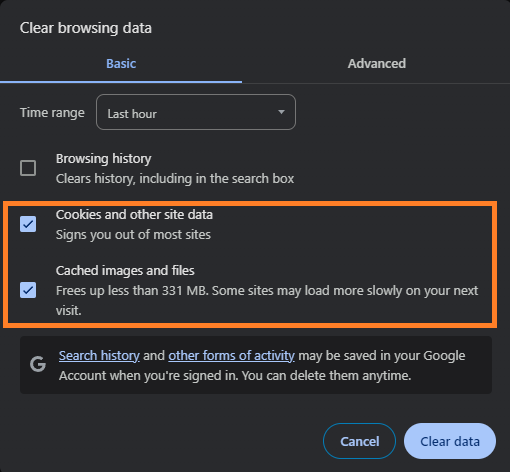Viewport: 510px width, 472px height.
Task: Open the Search history link
Action: 99,356
